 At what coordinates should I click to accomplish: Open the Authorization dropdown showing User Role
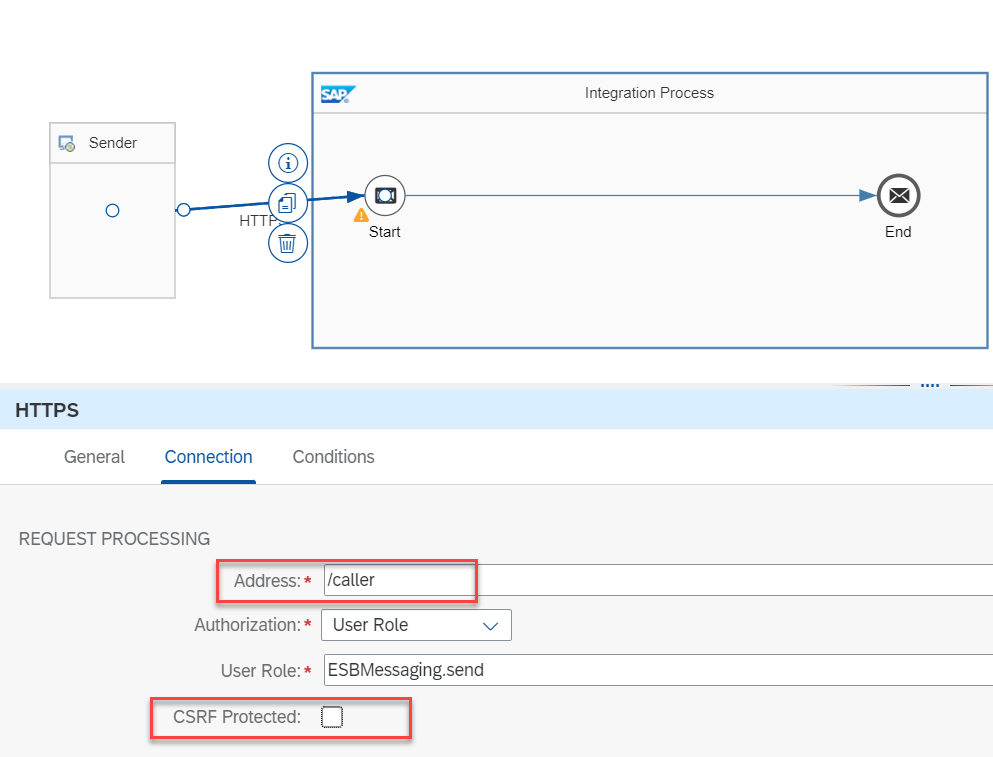(x=416, y=625)
